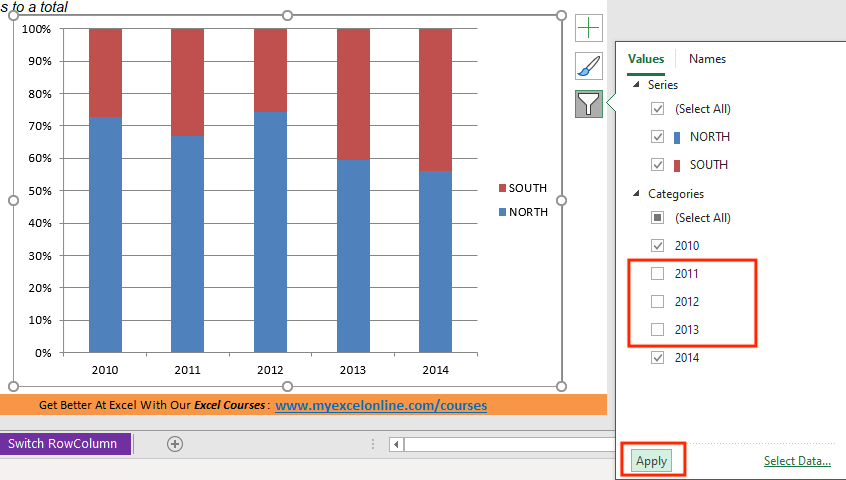Add a new sheet with plus icon

click(175, 444)
